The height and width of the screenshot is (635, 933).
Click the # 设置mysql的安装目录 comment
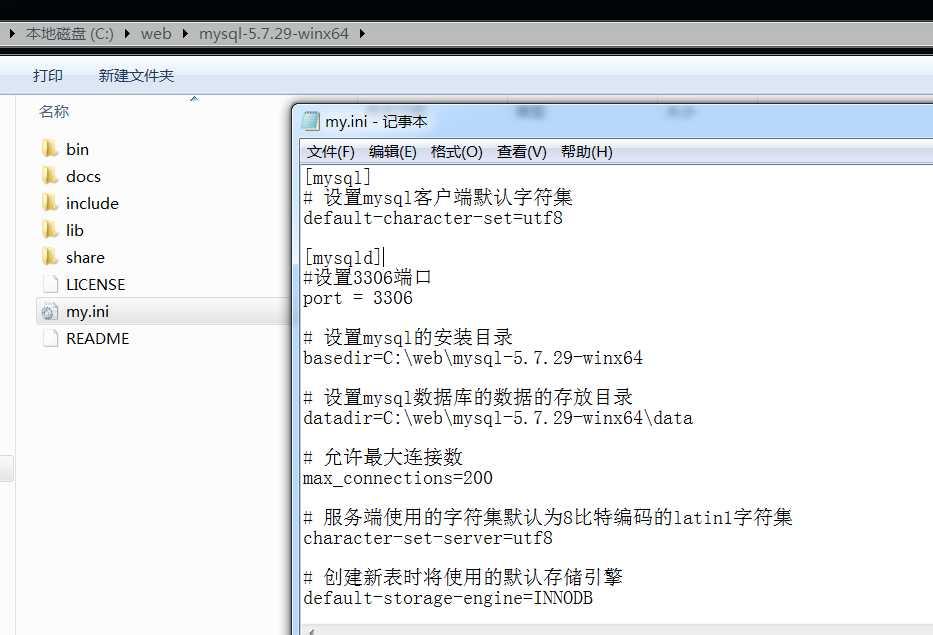point(408,337)
